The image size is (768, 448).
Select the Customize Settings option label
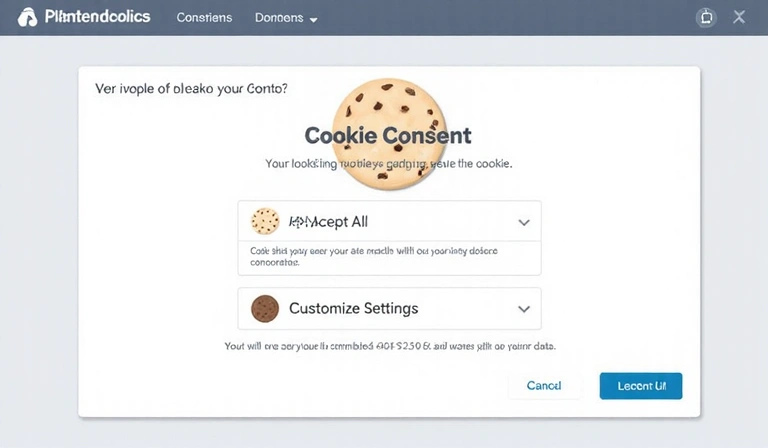pos(353,308)
